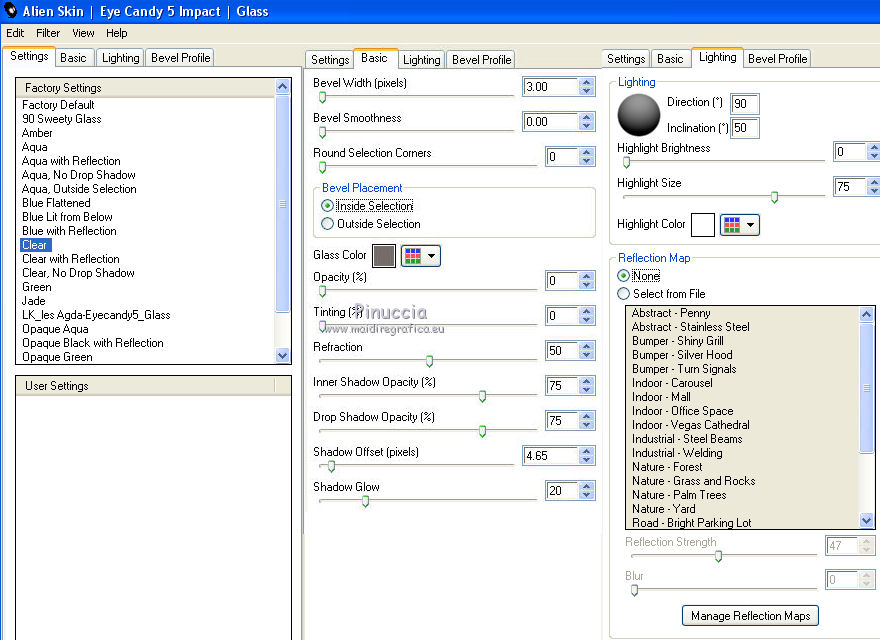Increase Shadow Offset with up arrow

586,451
